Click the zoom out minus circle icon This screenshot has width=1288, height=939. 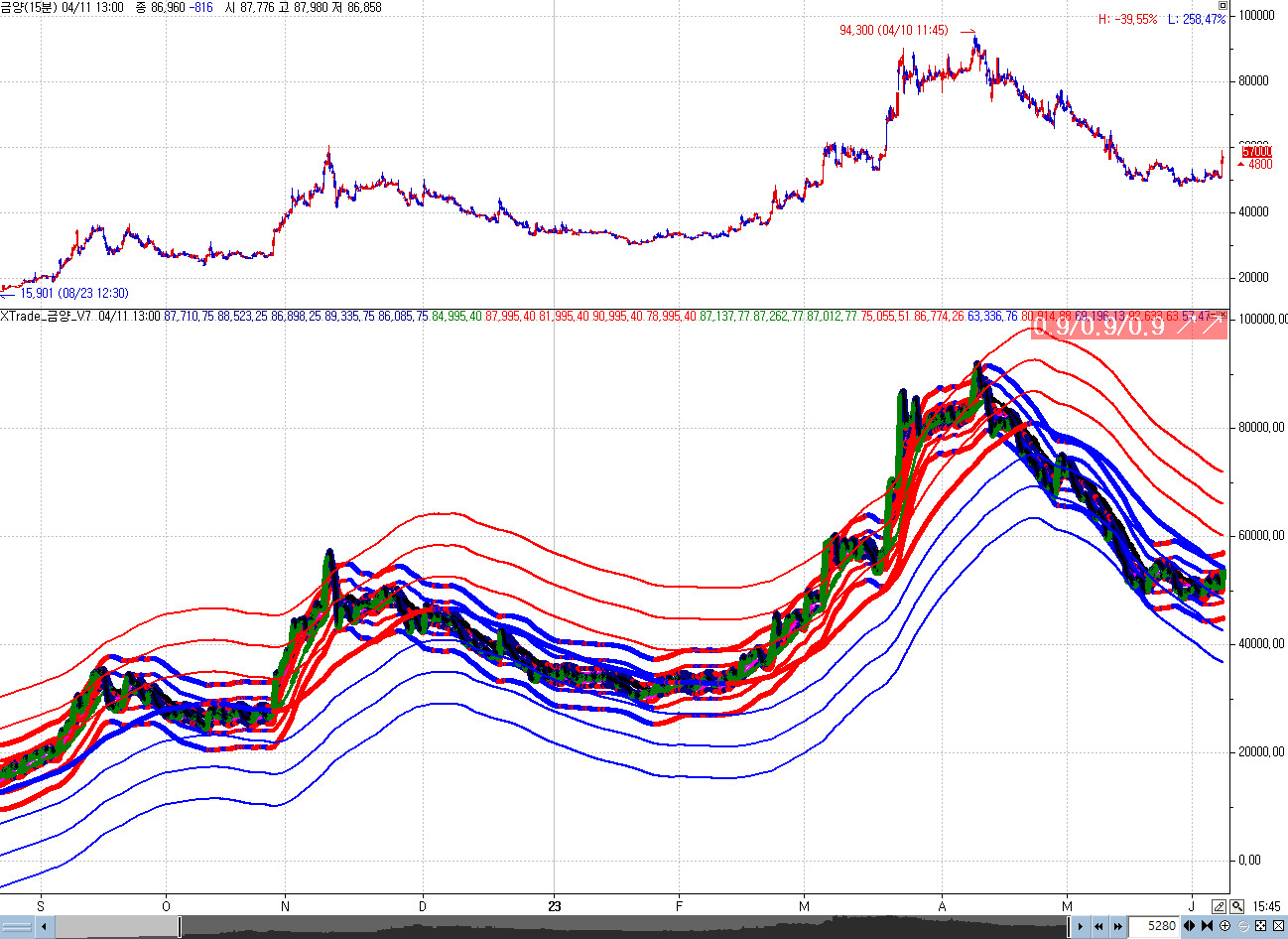pos(1243,926)
